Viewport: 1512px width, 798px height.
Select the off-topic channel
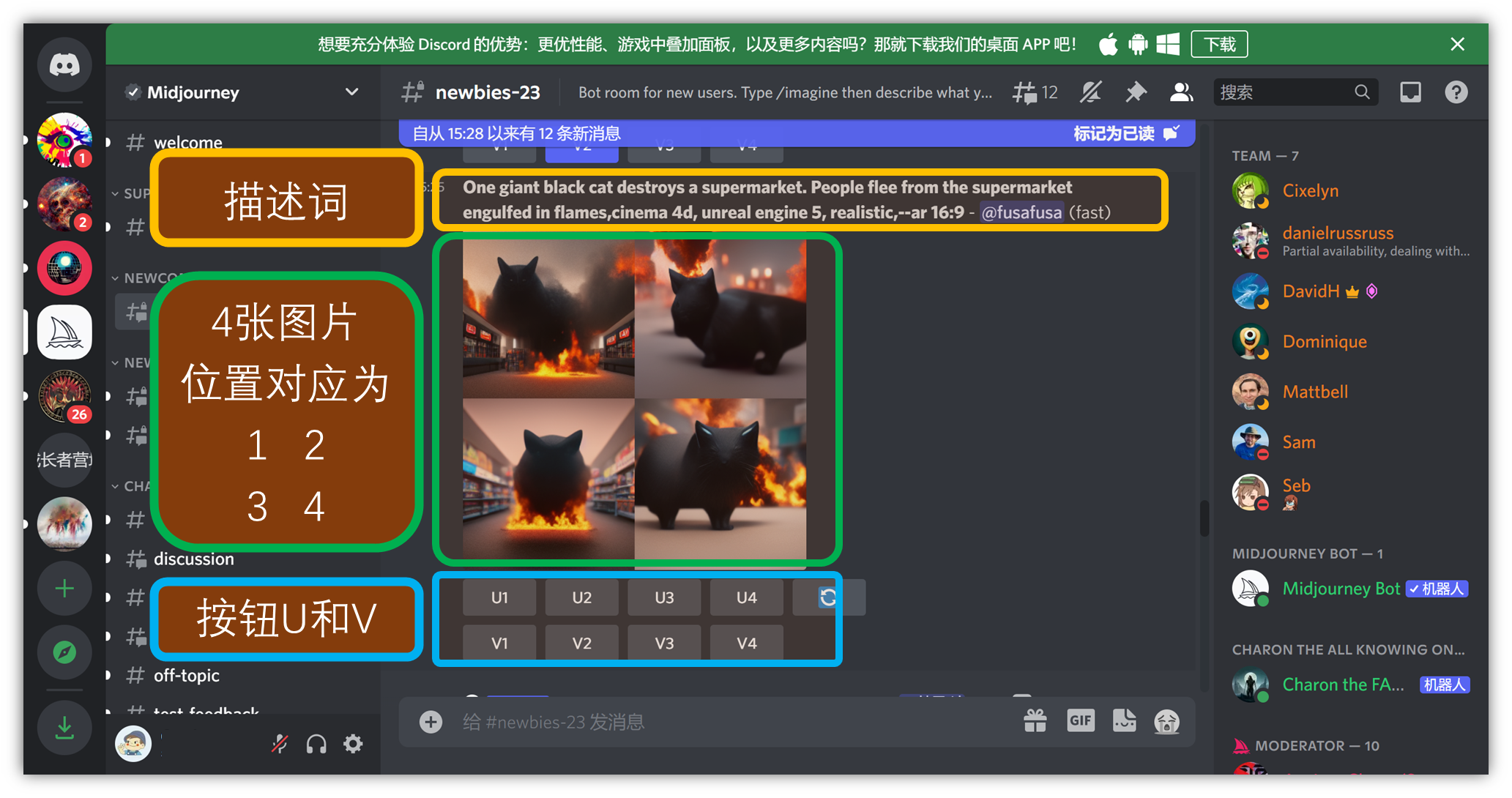coord(186,675)
